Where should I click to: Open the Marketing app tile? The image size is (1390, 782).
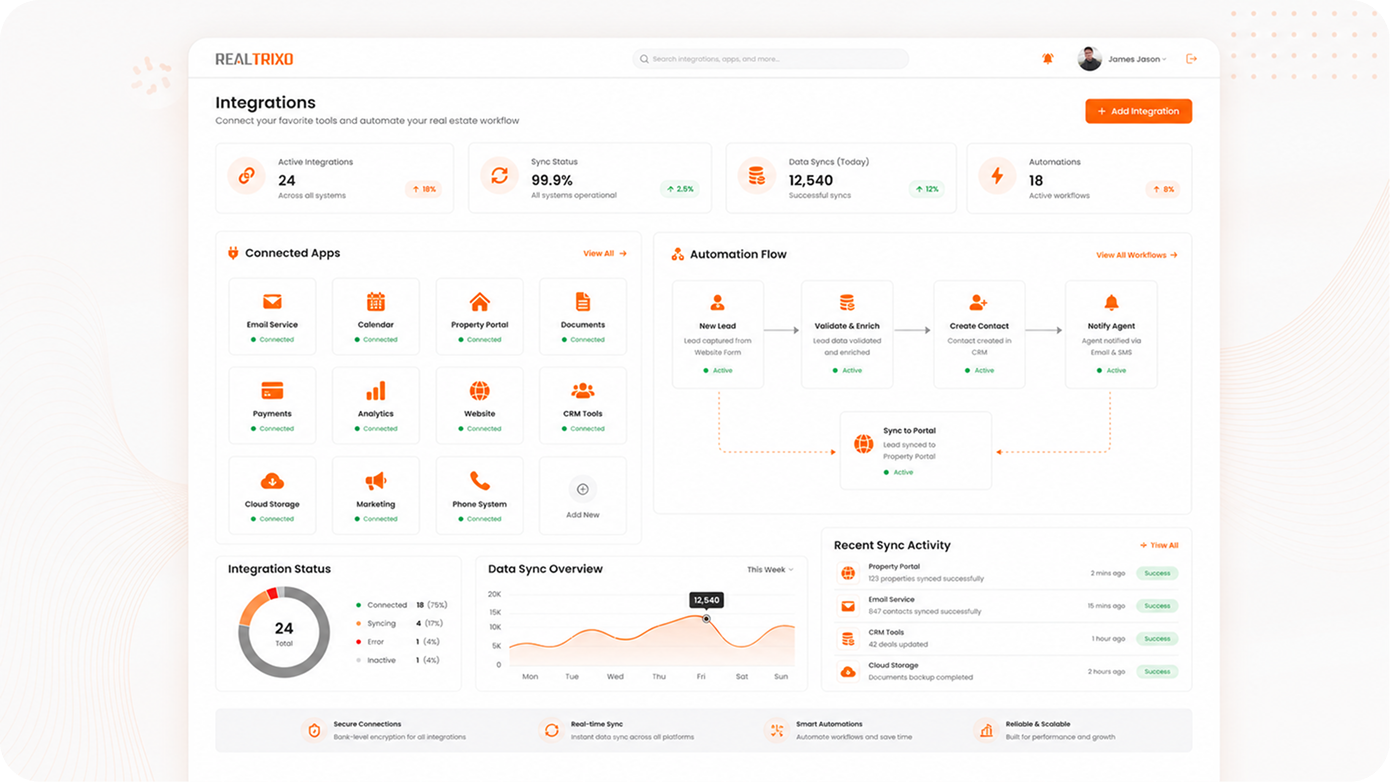pyautogui.click(x=376, y=496)
